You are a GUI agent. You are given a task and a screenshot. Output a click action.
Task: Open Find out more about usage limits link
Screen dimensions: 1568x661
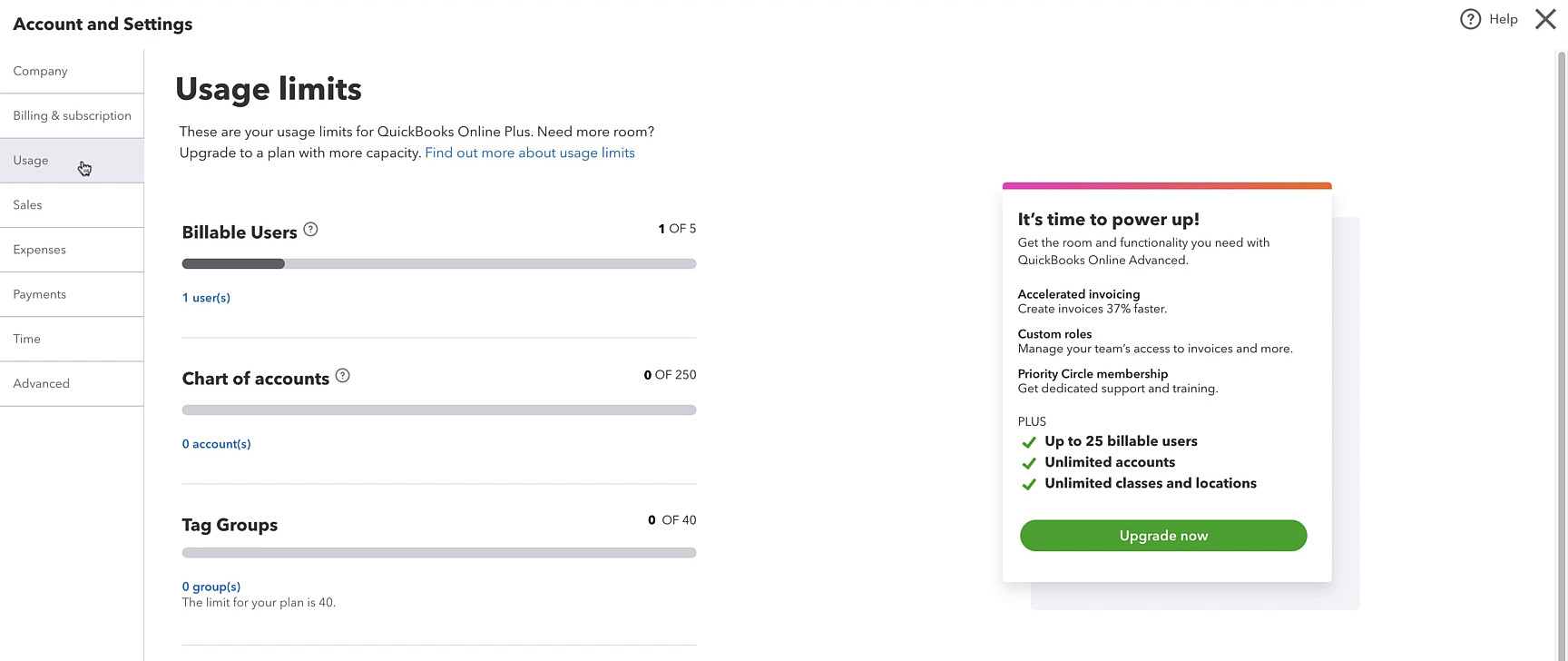click(x=530, y=153)
